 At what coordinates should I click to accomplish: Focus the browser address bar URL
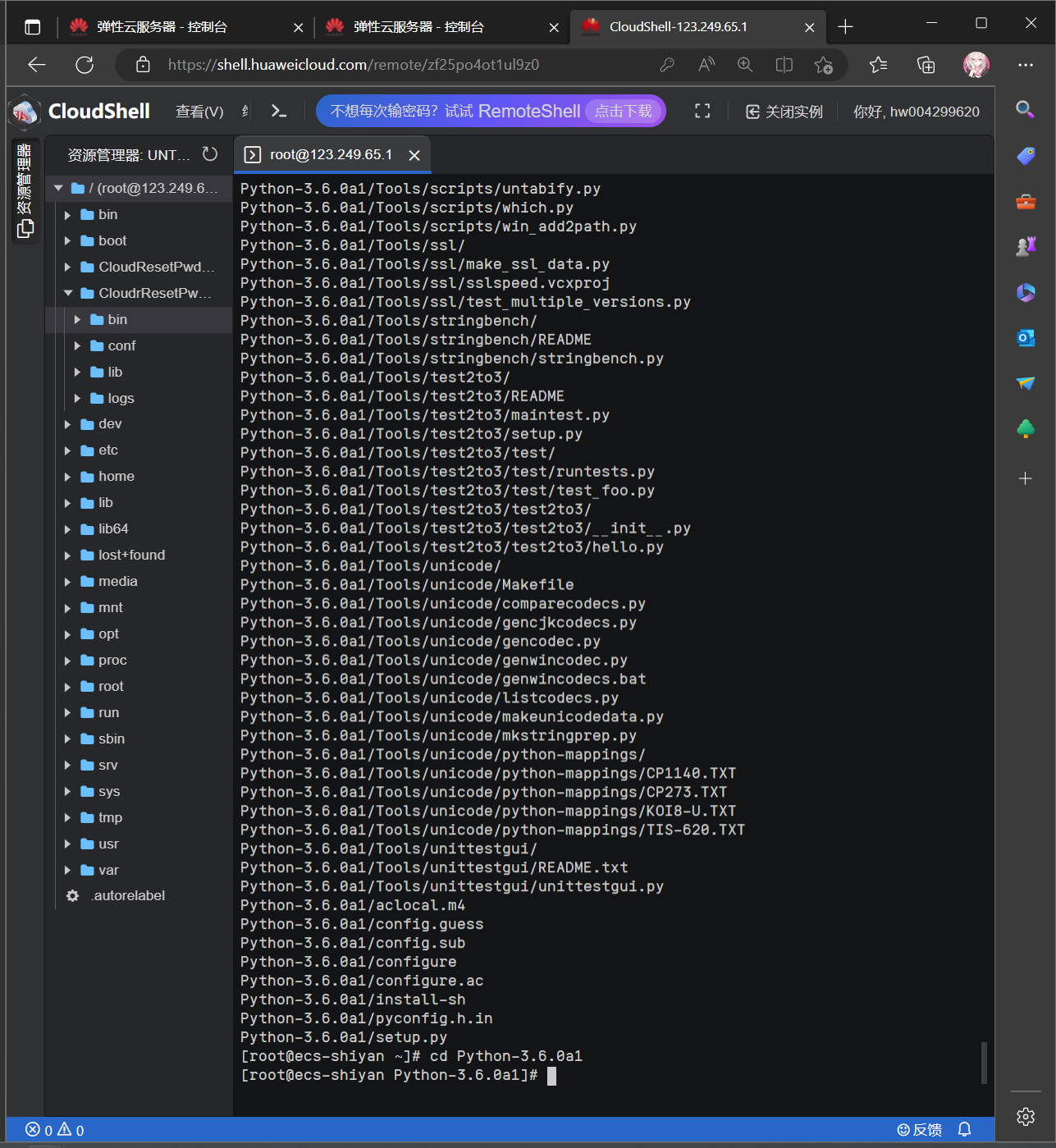click(x=354, y=65)
